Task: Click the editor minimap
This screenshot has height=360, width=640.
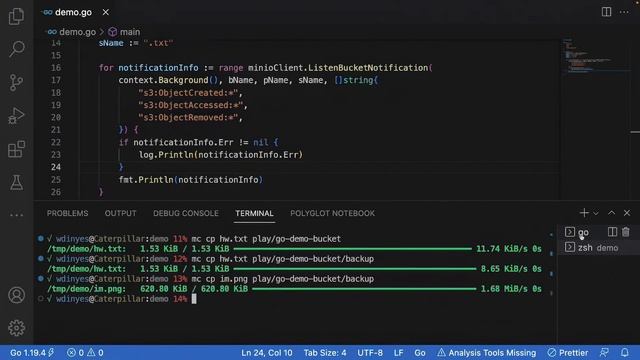Action: [595, 56]
